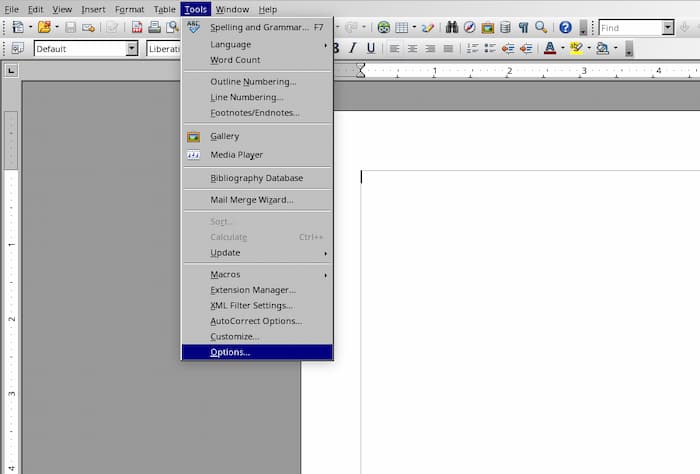Screen dimensions: 700x474
Task: Toggle Underline formatting
Action: tap(371, 48)
